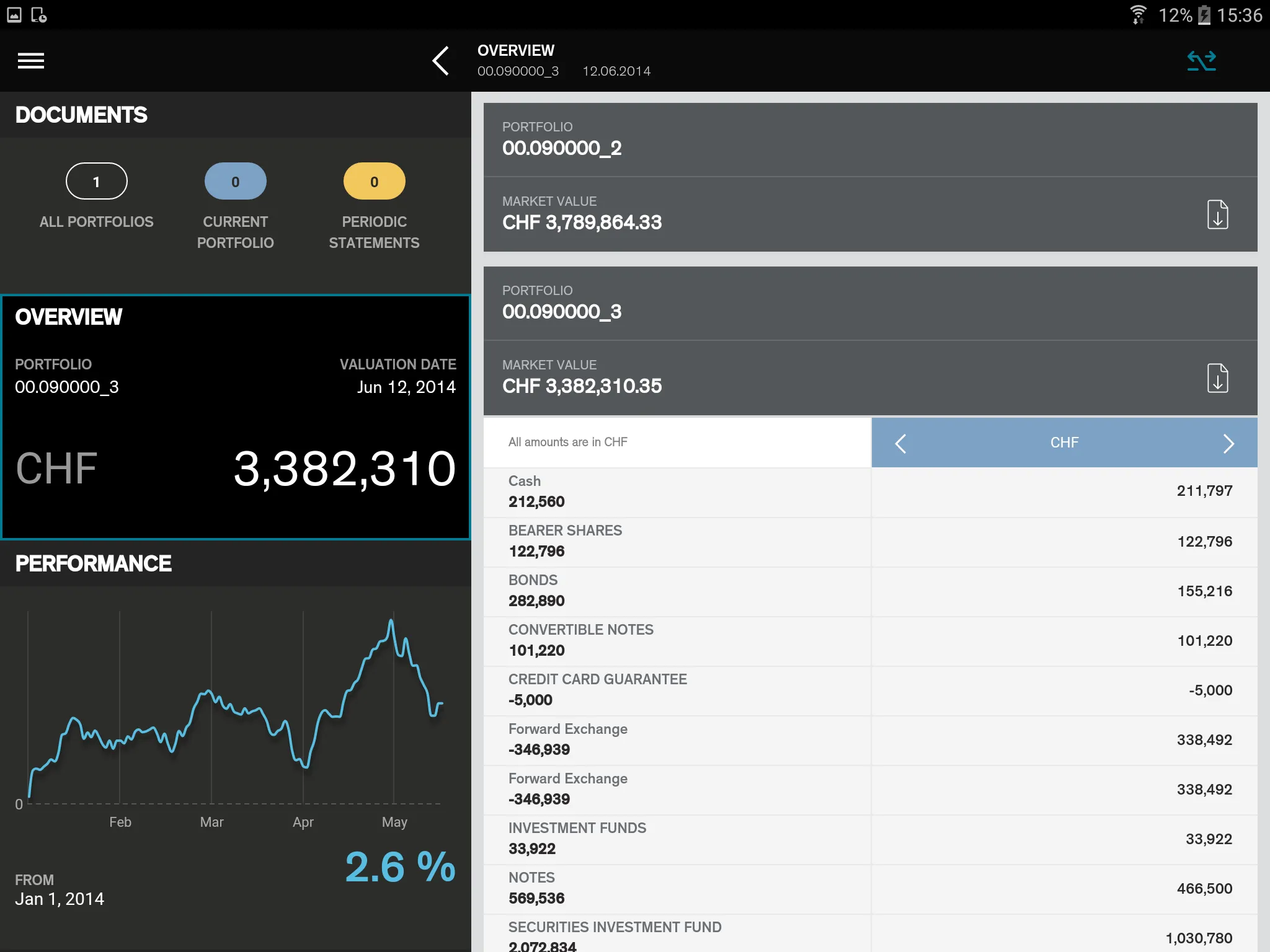Open Current Portfolio documents badge

[x=236, y=181]
